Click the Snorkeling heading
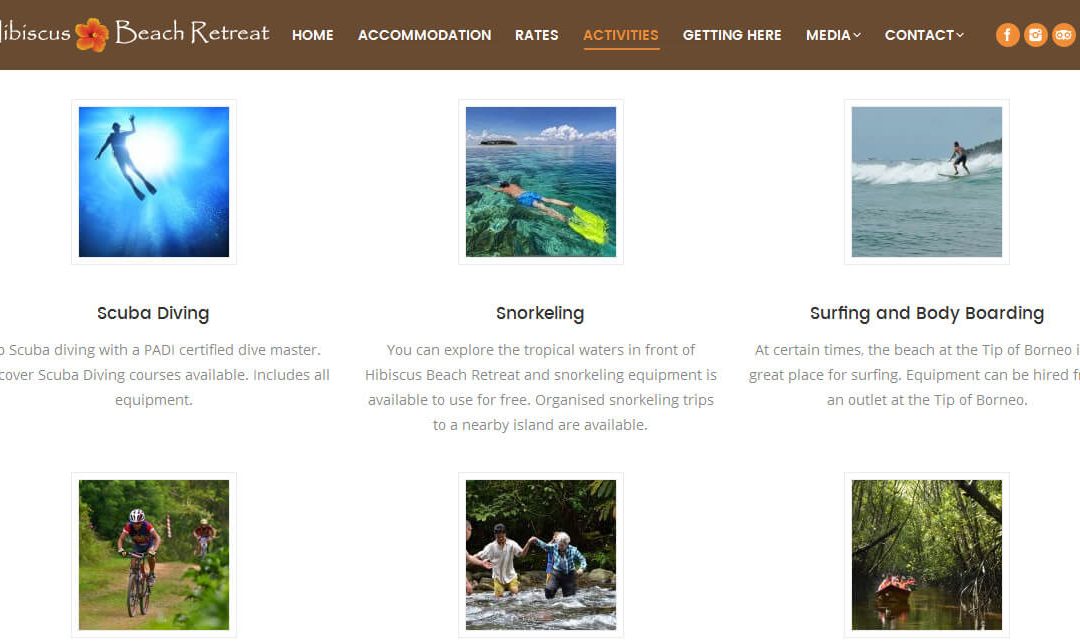 540,313
